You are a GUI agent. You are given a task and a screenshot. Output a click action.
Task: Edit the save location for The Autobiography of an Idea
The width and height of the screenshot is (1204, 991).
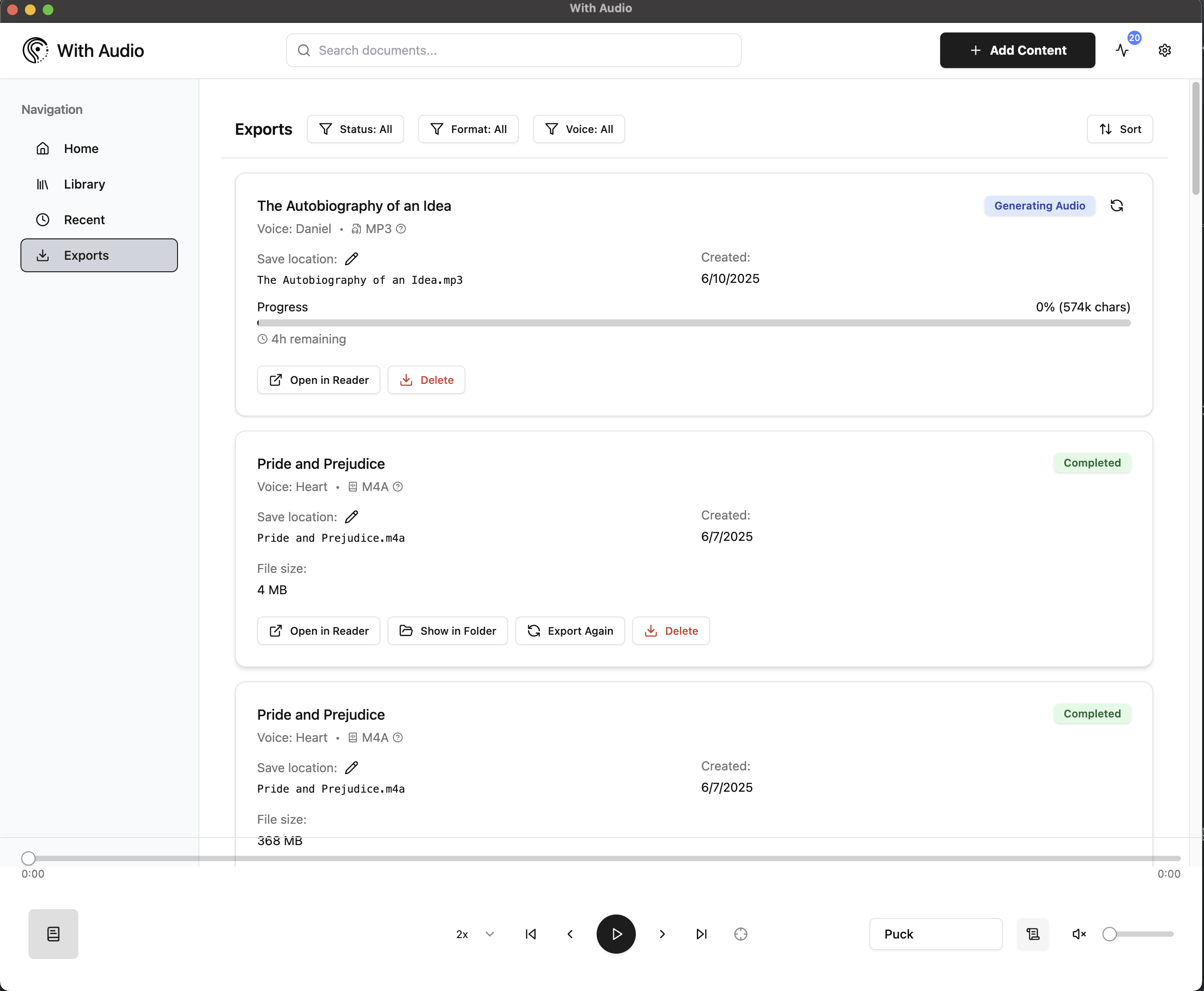coord(352,258)
